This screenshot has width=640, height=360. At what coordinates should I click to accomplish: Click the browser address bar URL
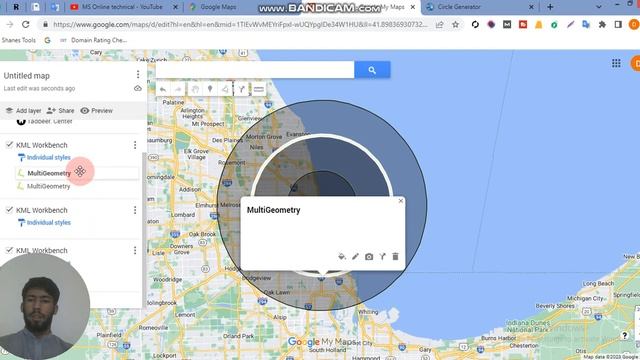coord(241,24)
